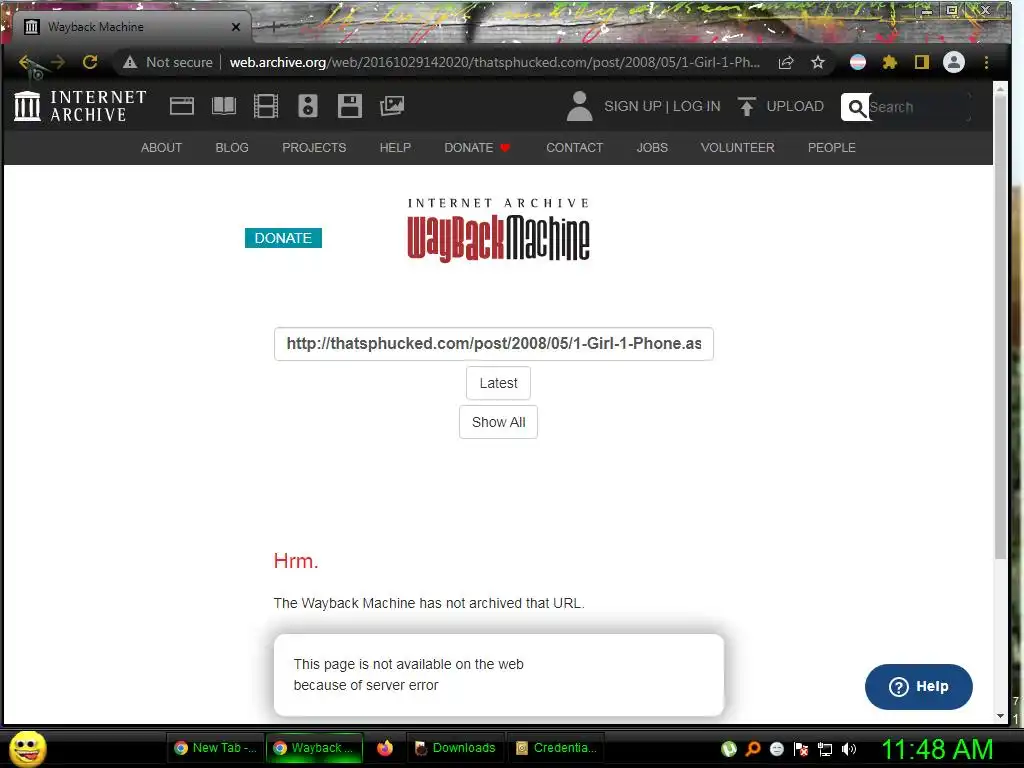Open the ABOUT menu item

[x=161, y=148]
